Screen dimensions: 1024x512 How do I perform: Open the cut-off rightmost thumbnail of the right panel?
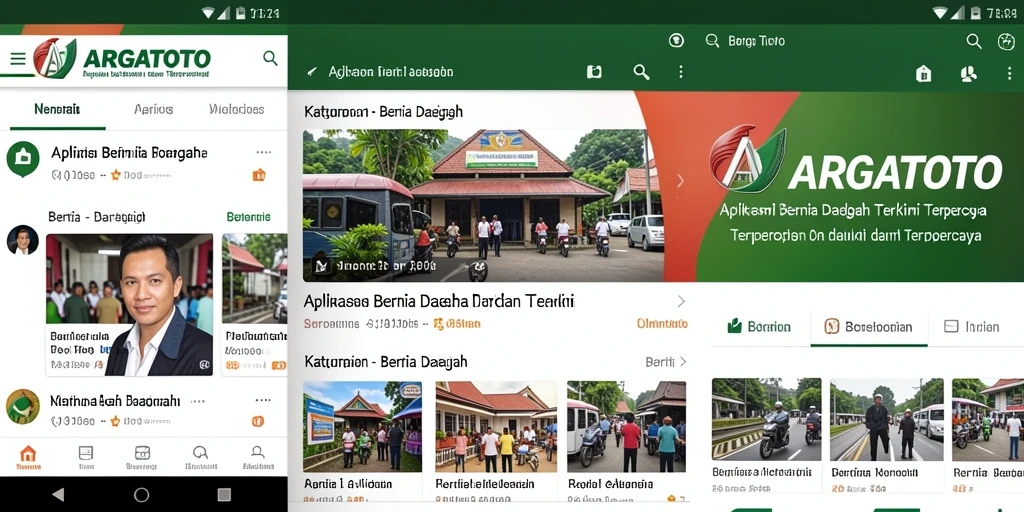click(988, 419)
